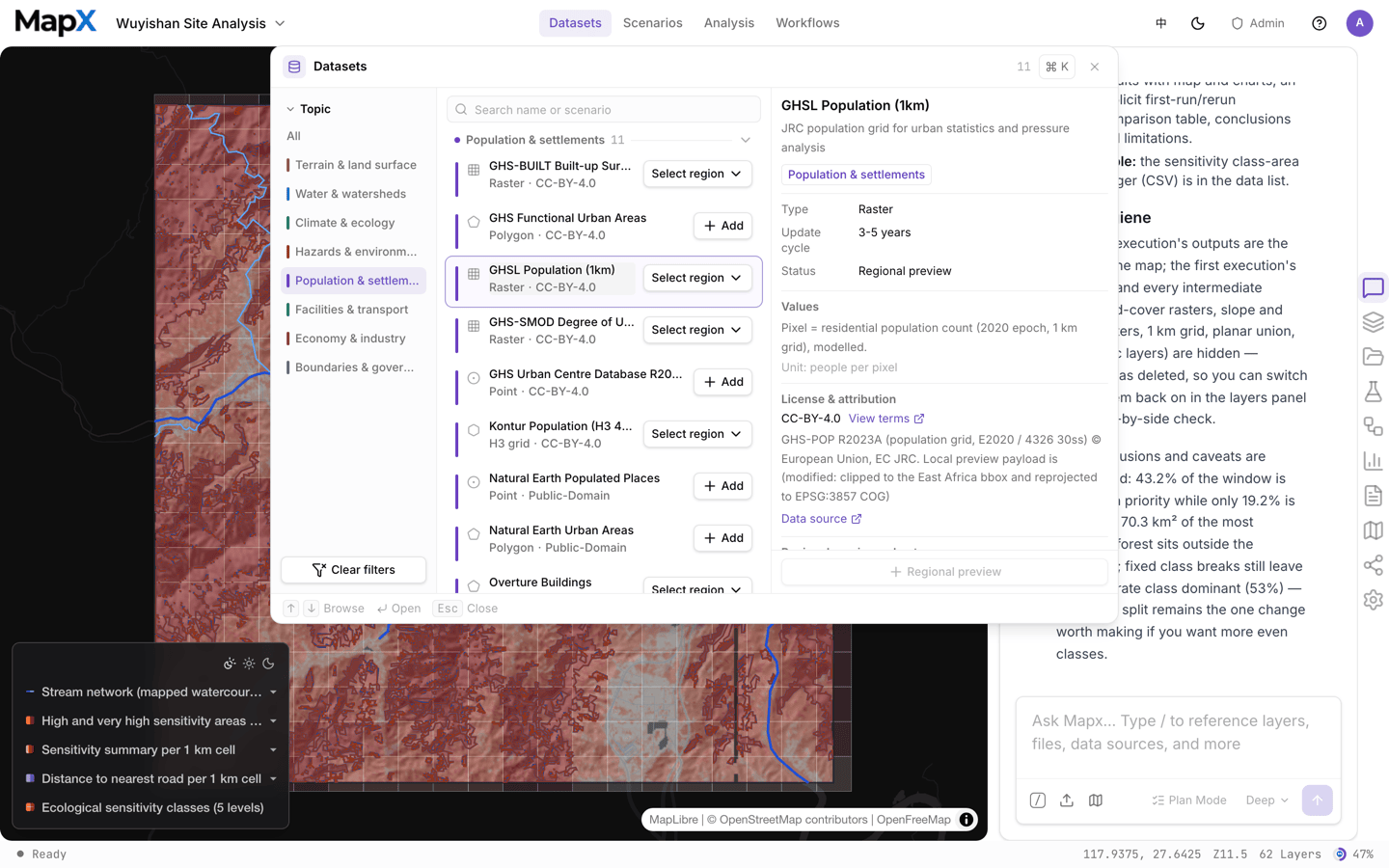Screen dimensions: 1389x868
Task: Select the auto basemap theme icon in legend
Action: click(230, 664)
